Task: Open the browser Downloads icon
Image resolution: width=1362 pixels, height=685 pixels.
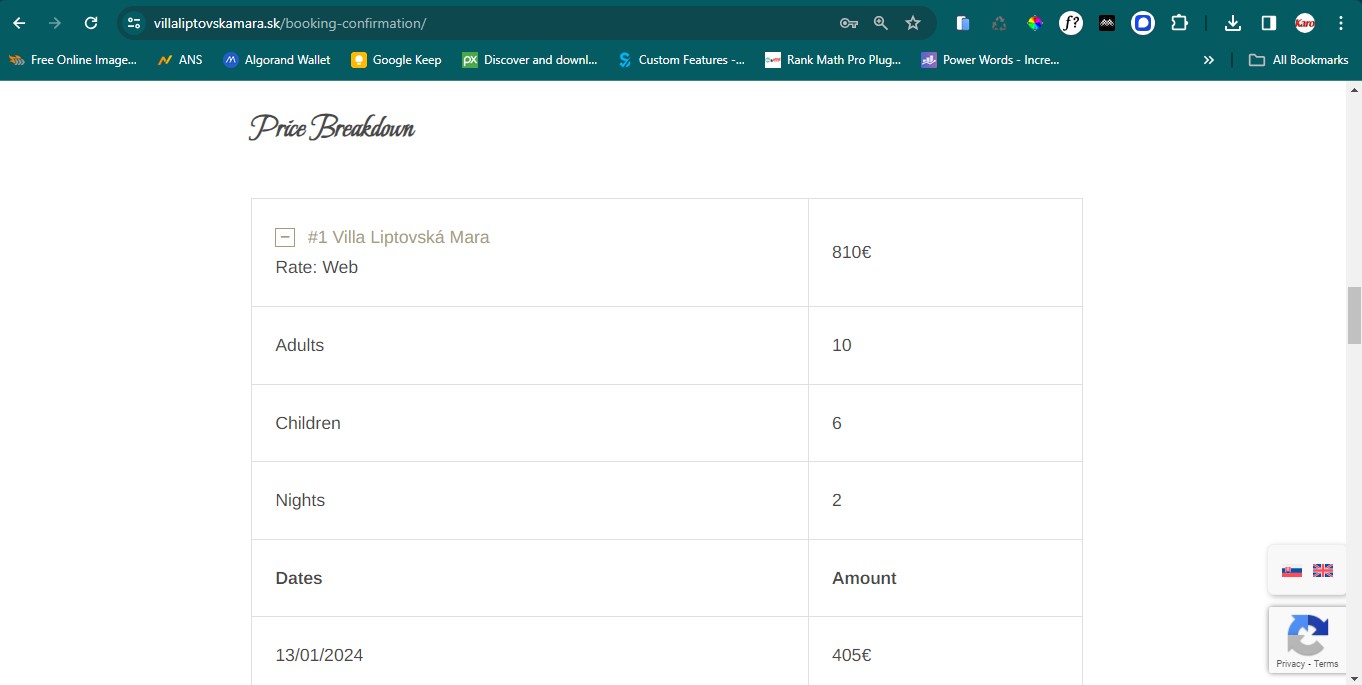Action: 1233,23
